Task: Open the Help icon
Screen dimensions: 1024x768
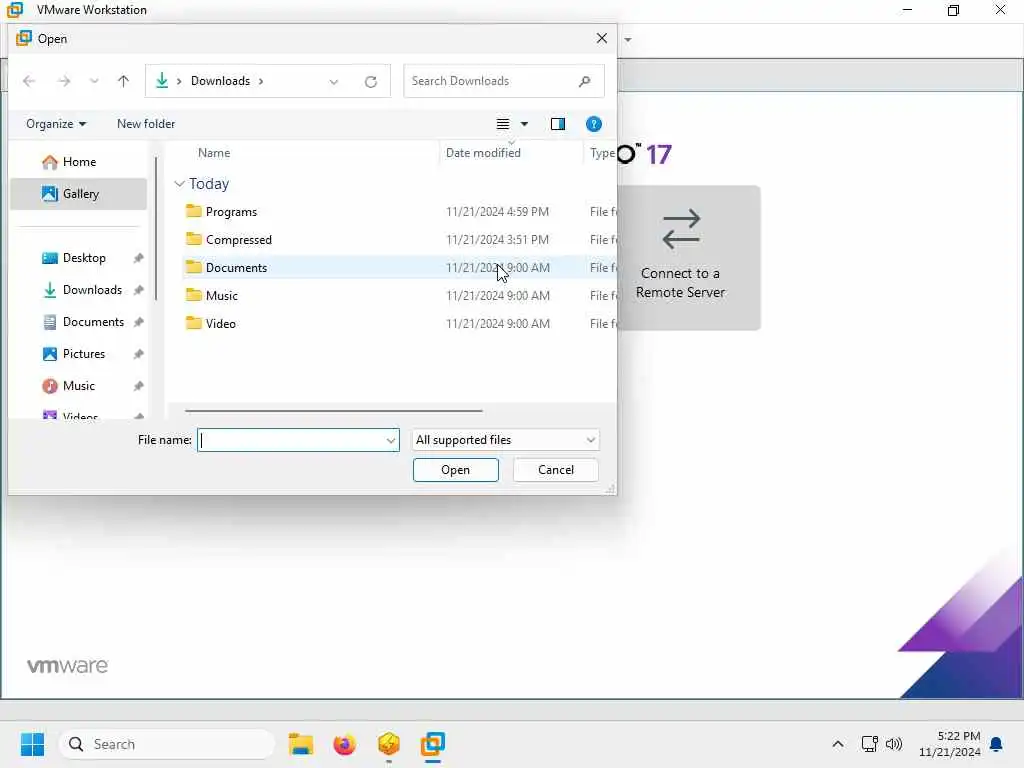Action: (594, 124)
